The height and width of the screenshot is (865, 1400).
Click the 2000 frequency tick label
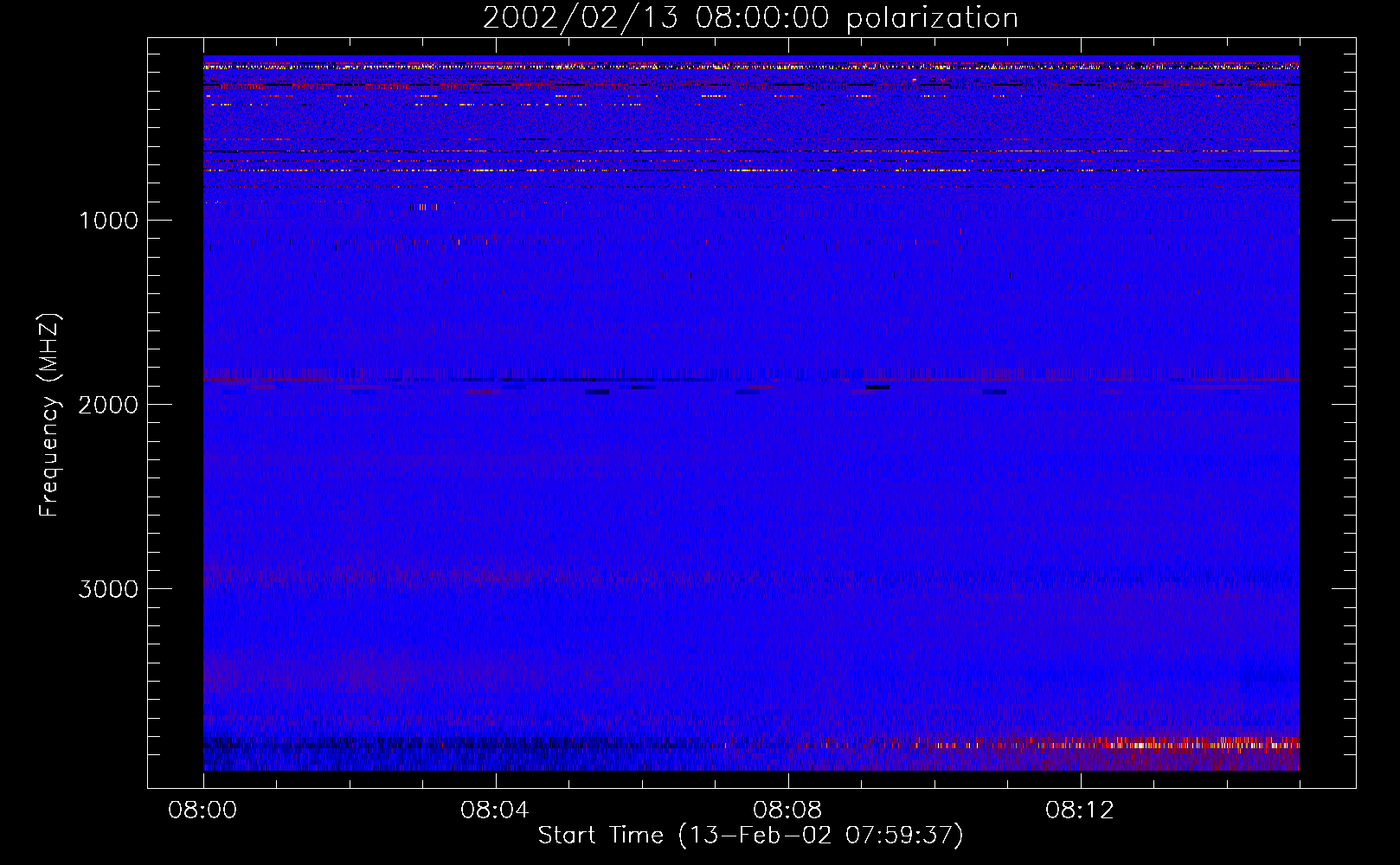108,405
